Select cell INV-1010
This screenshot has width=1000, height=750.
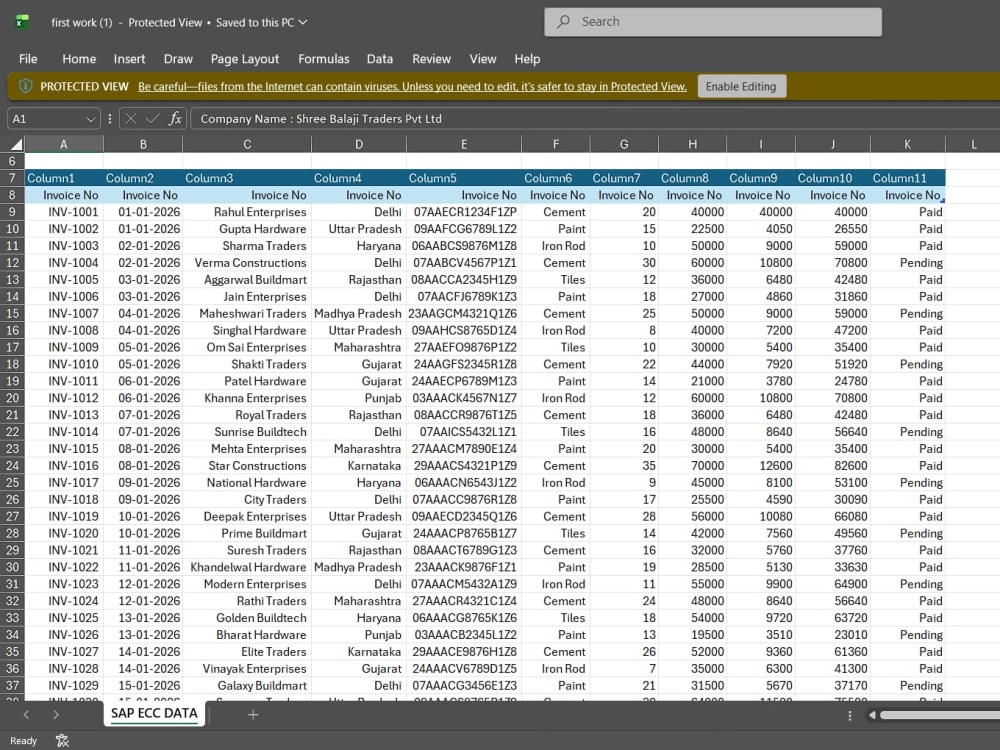coord(64,364)
